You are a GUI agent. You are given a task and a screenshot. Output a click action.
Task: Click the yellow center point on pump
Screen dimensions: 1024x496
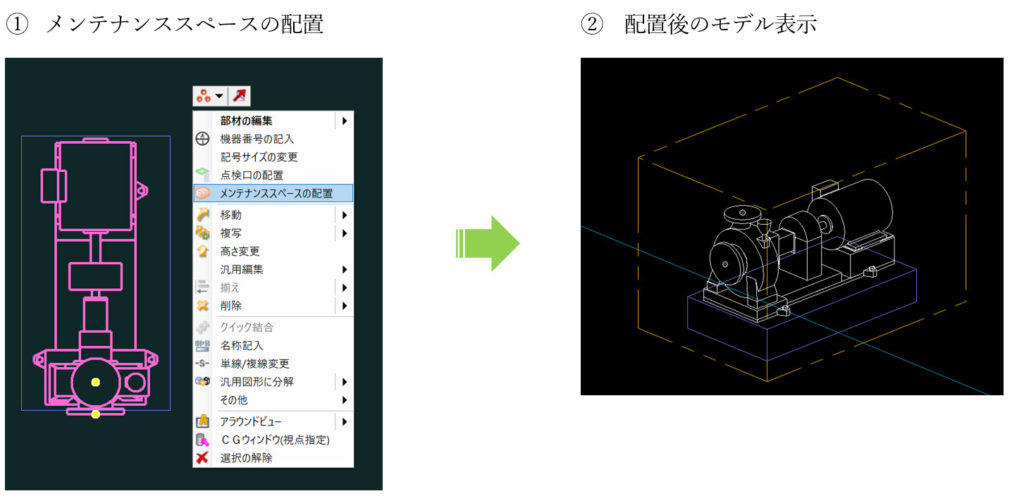(x=95, y=382)
